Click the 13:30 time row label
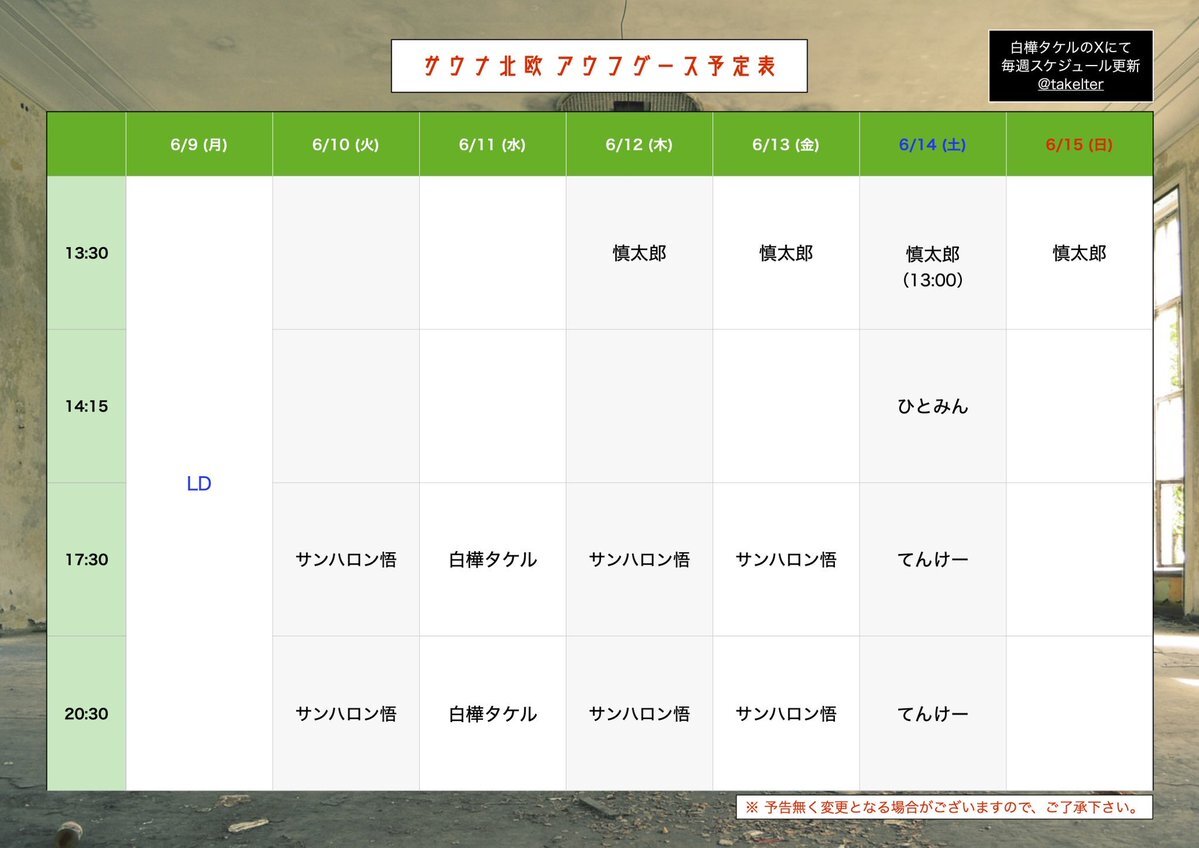1199x848 pixels. coord(86,253)
